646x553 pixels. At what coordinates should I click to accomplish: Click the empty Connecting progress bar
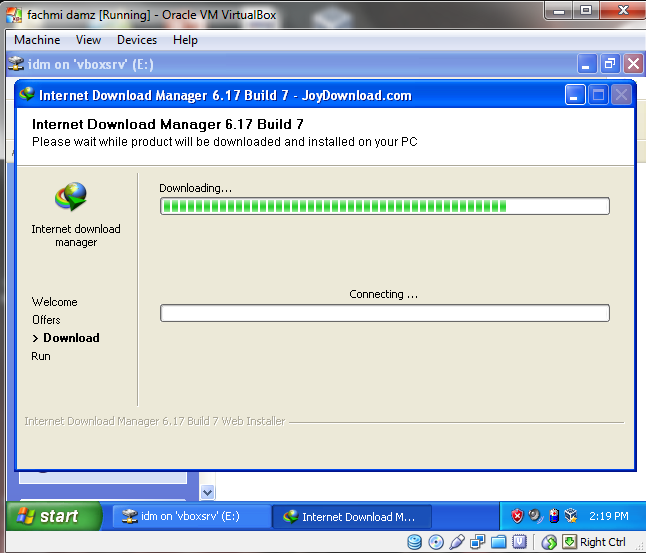[x=385, y=313]
